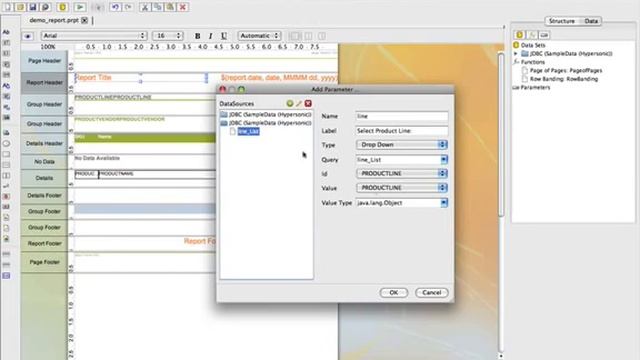Select the Page Footer band label
The width and height of the screenshot is (640, 360).
(44, 262)
